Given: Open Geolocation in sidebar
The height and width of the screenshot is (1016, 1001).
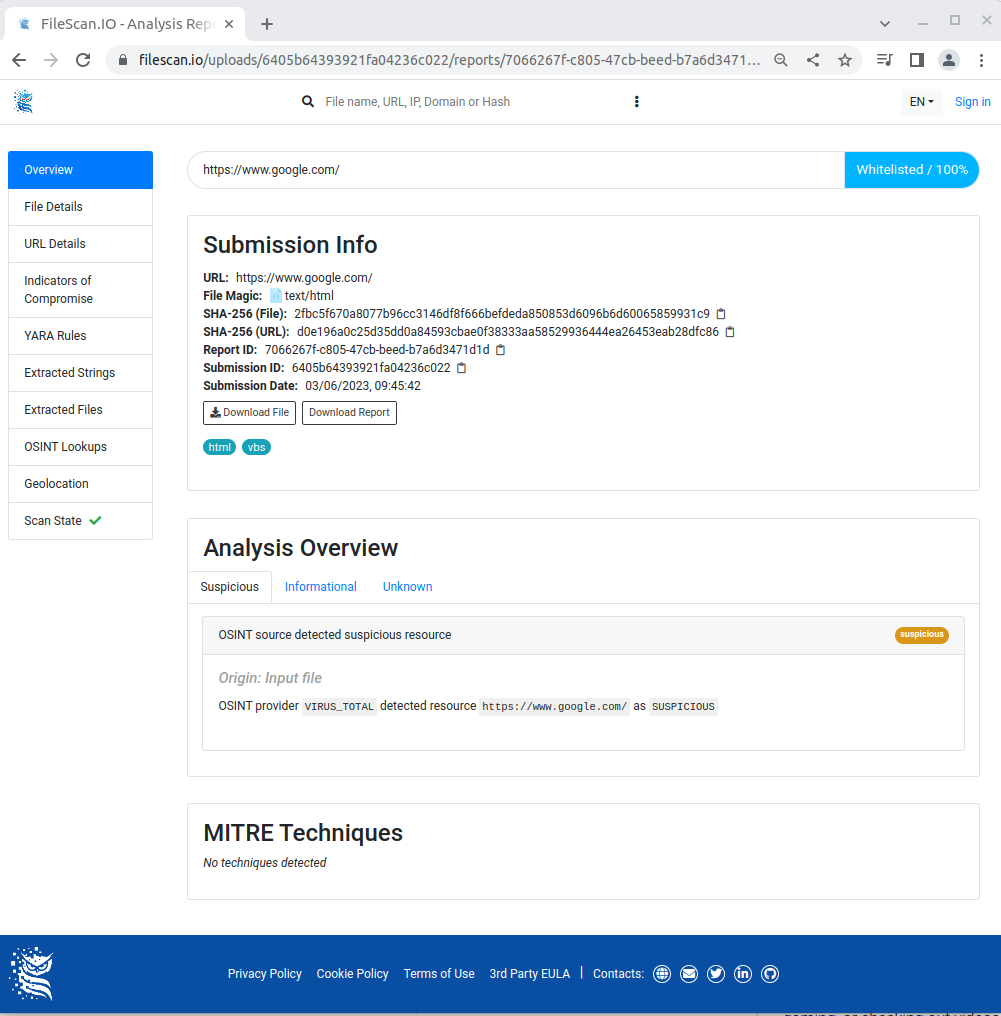Looking at the screenshot, I should [80, 483].
